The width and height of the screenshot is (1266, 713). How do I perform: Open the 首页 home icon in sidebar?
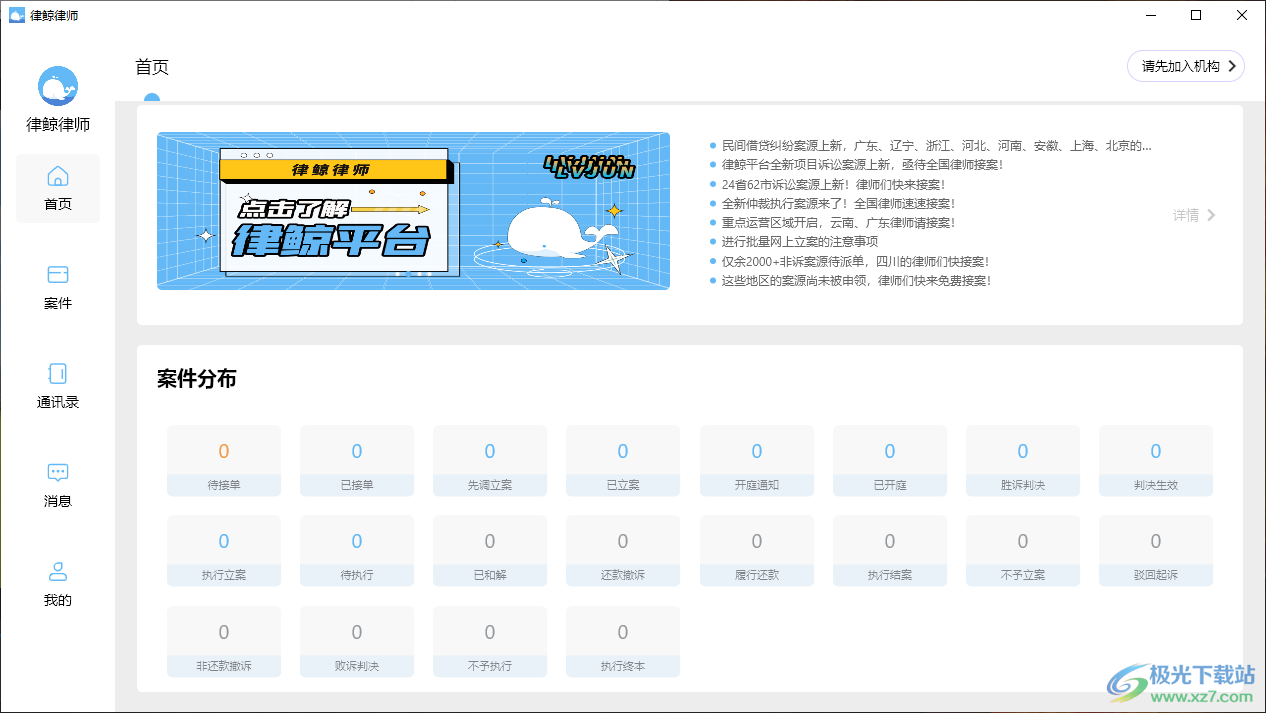click(57, 188)
